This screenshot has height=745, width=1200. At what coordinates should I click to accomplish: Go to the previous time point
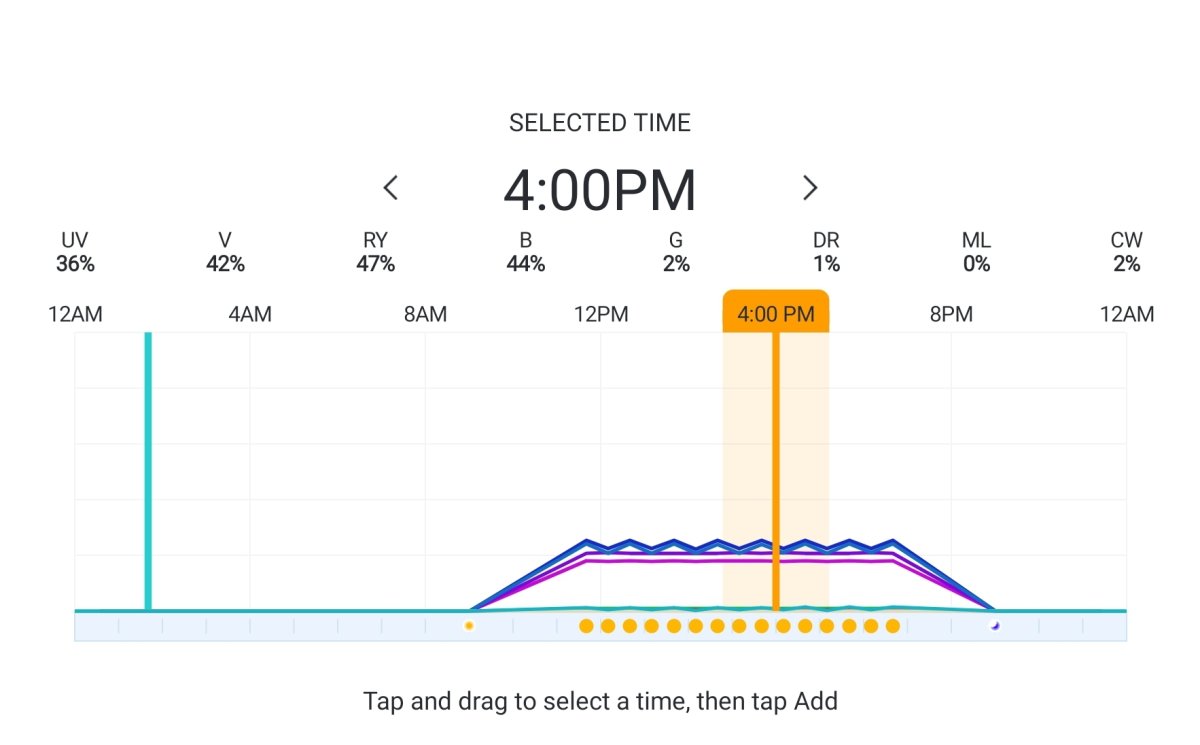click(x=391, y=187)
